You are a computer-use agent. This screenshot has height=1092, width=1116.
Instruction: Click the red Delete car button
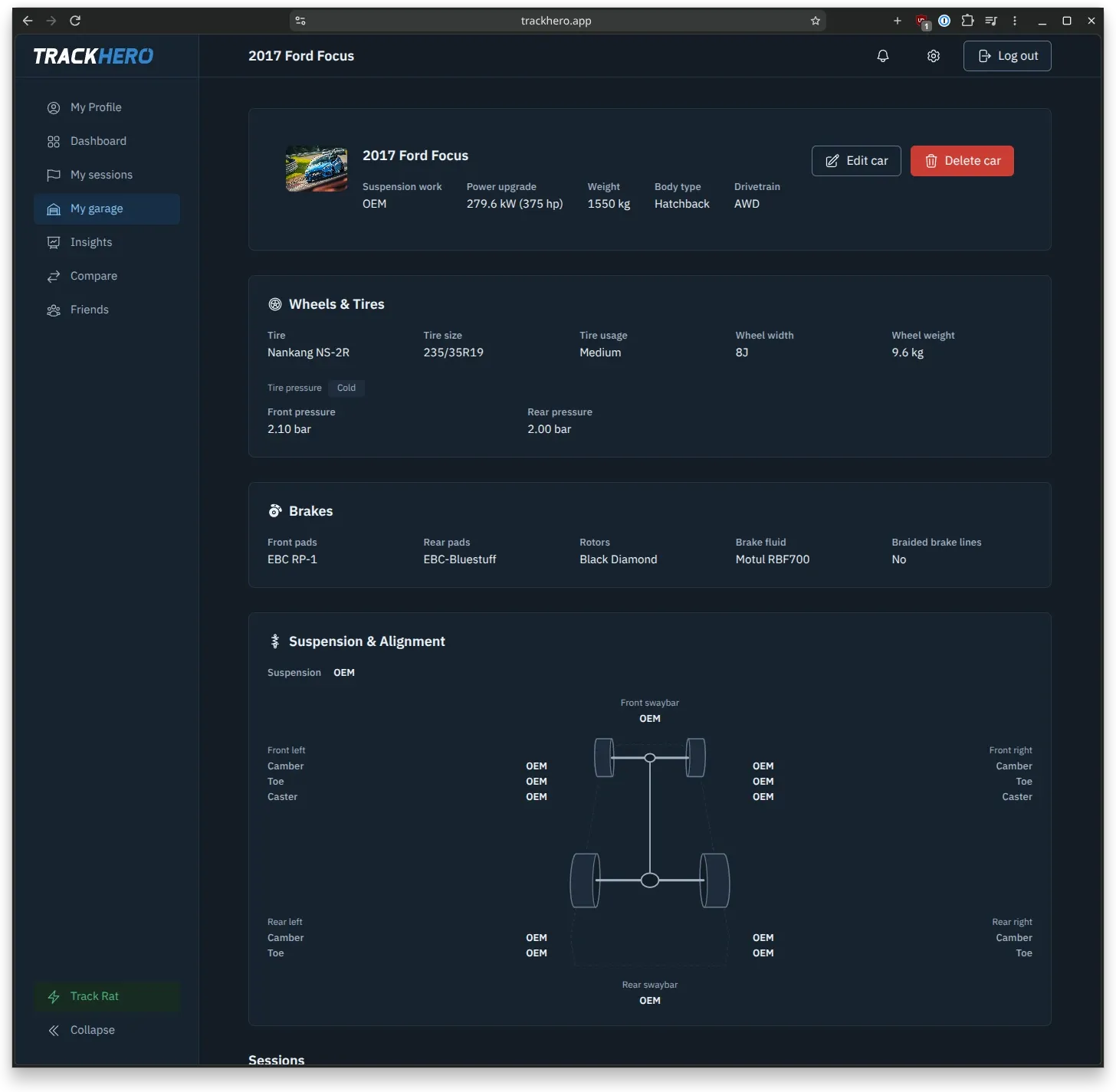(962, 161)
